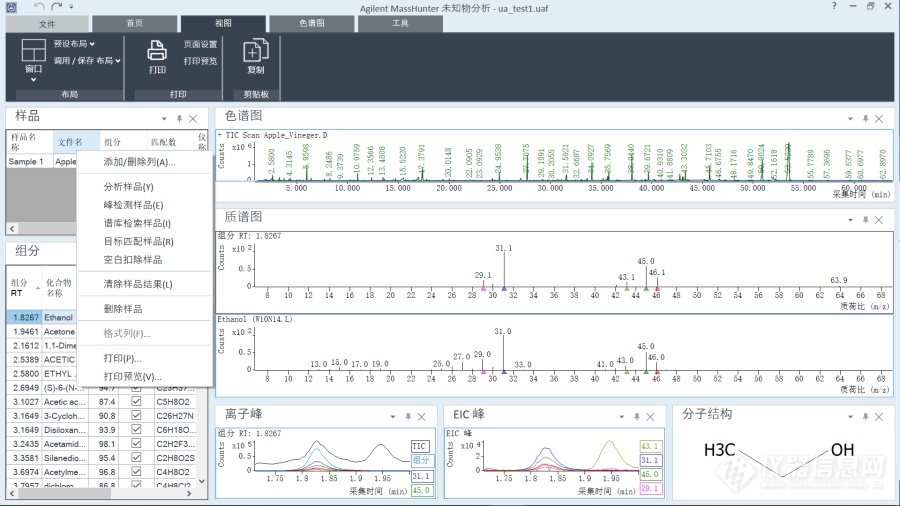The height and width of the screenshot is (506, 900).
Task: Pin the 样品 panel
Action: click(179, 119)
